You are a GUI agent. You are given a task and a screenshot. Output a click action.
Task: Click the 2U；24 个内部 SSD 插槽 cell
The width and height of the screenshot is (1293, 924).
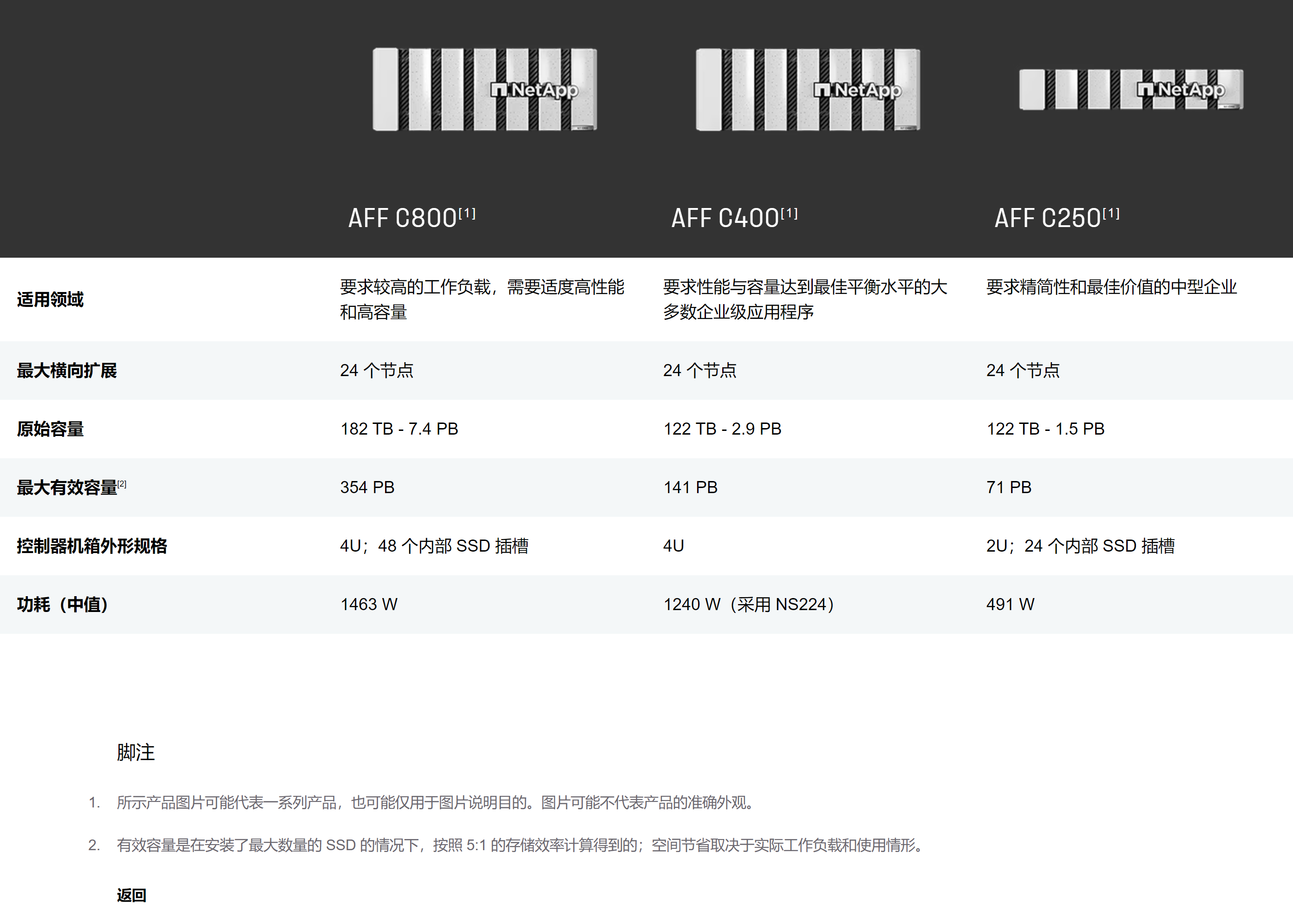point(1081,546)
